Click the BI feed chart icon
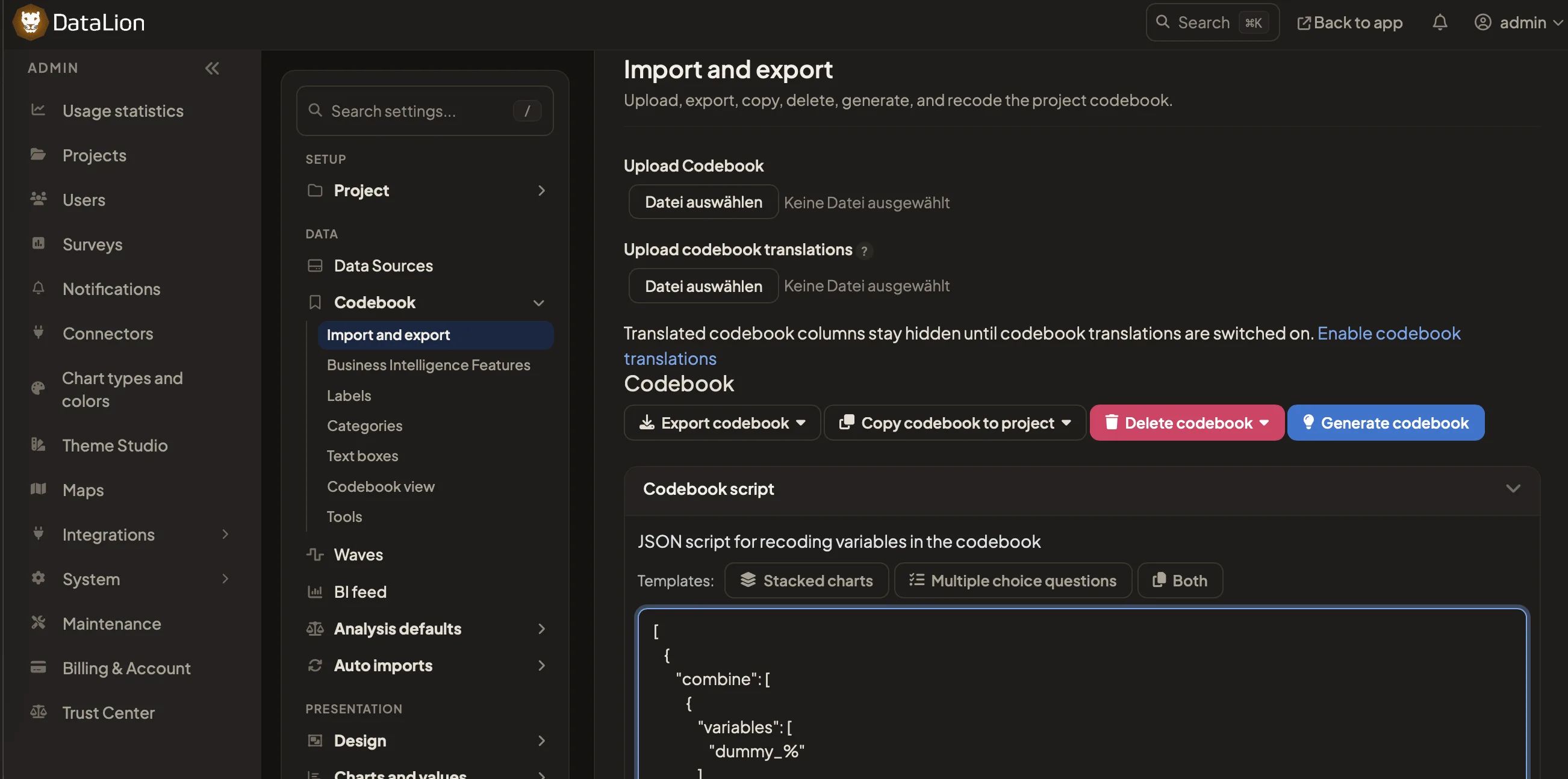1568x779 pixels. [x=315, y=592]
